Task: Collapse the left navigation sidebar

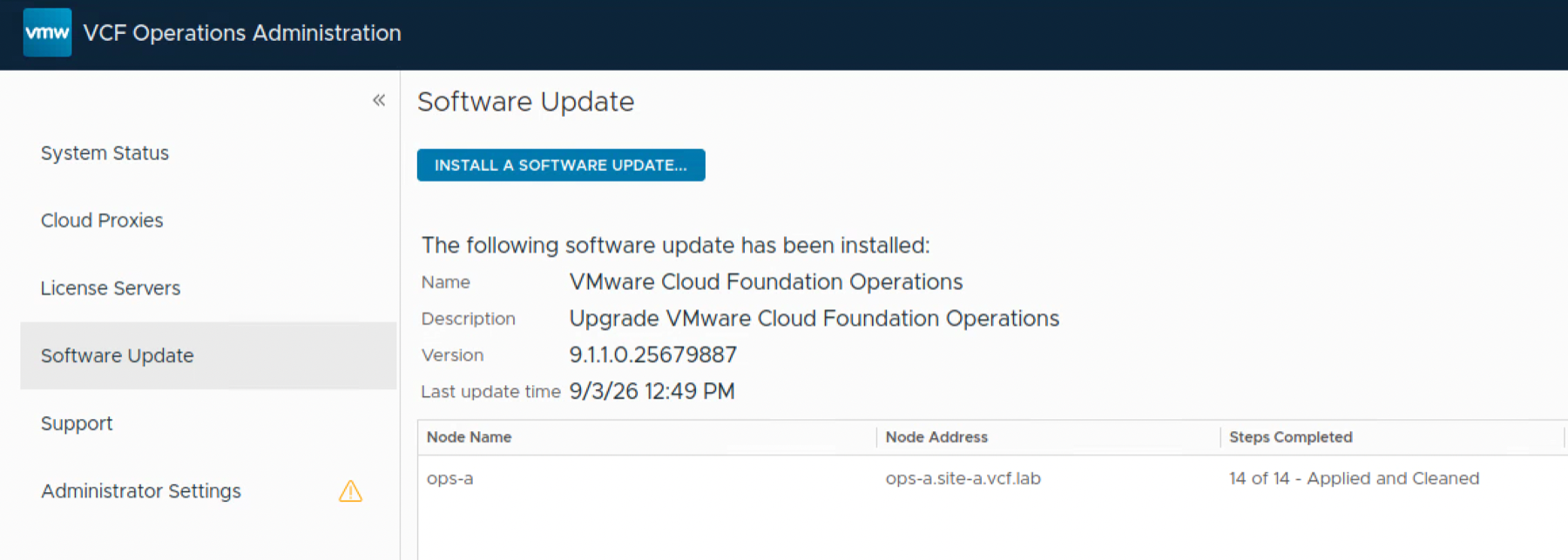Action: 379,100
